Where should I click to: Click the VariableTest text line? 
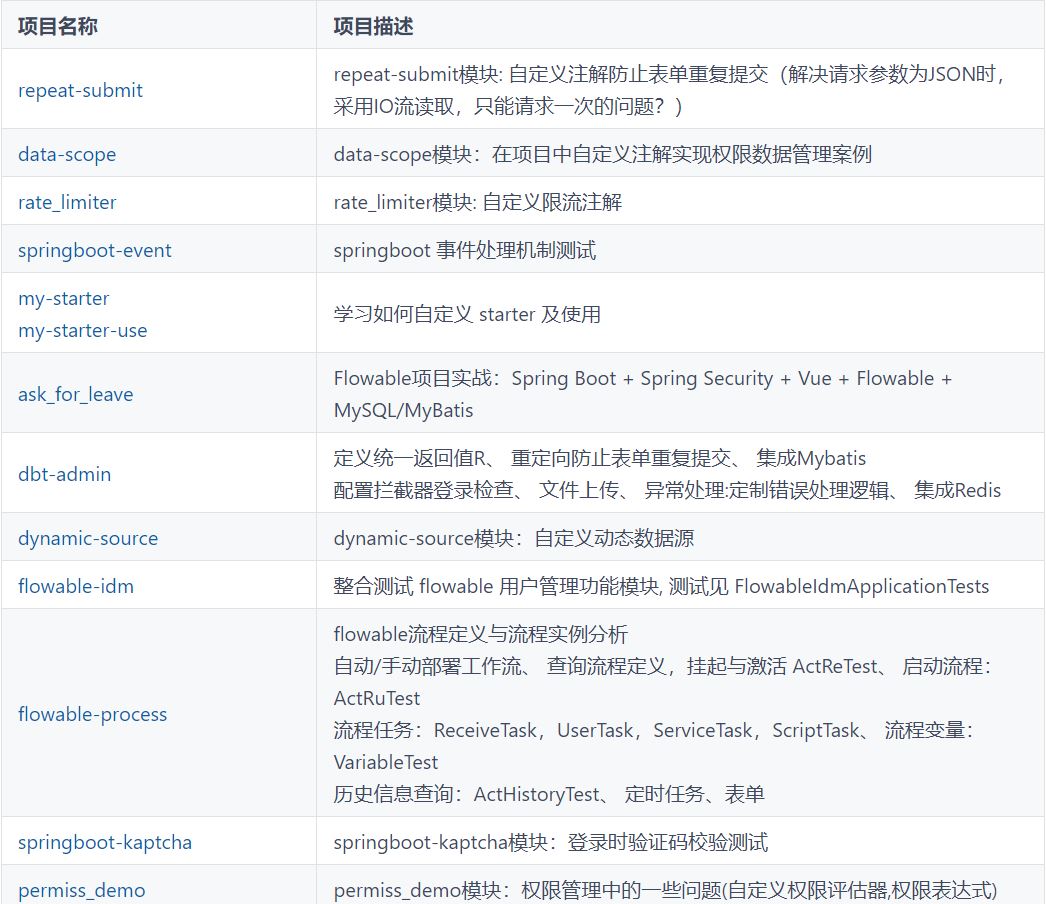point(386,763)
